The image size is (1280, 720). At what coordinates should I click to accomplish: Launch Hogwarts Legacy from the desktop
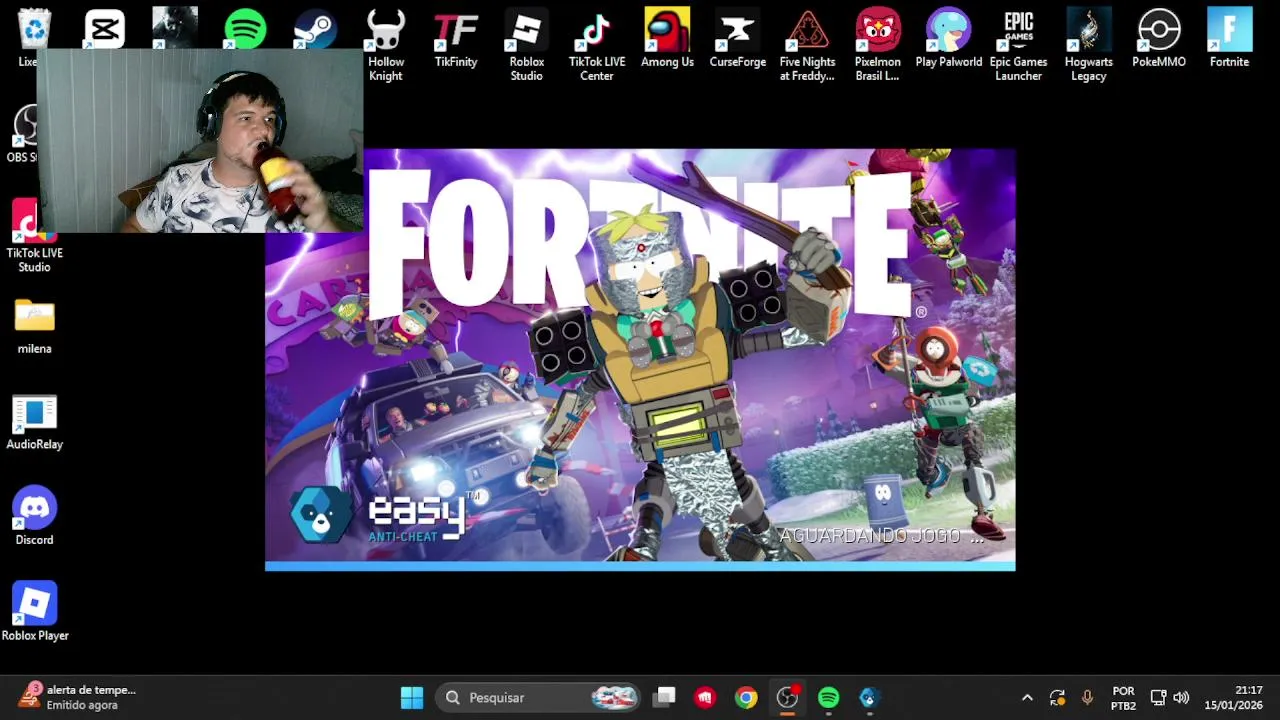tap(1089, 45)
